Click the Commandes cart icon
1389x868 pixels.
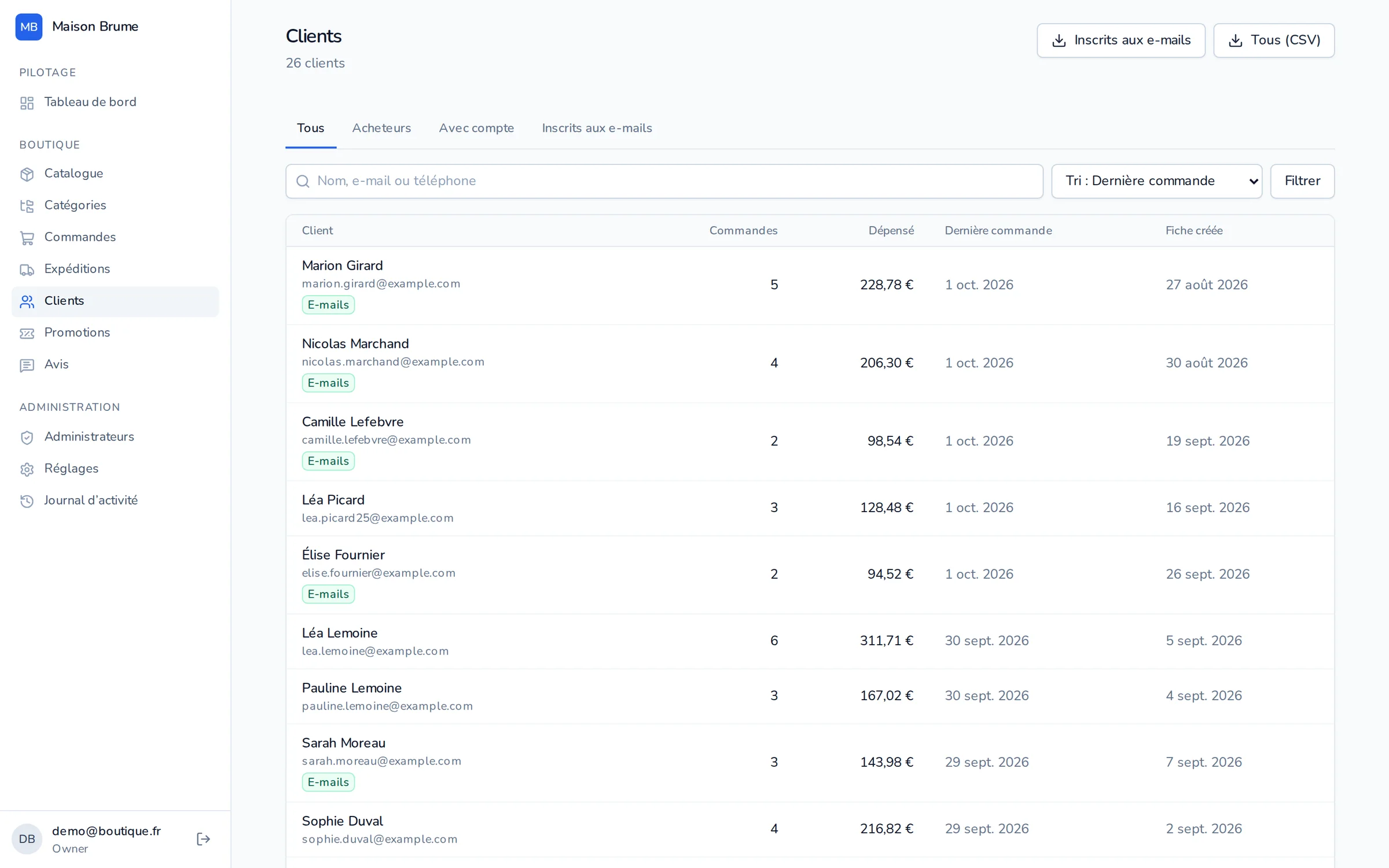click(27, 238)
